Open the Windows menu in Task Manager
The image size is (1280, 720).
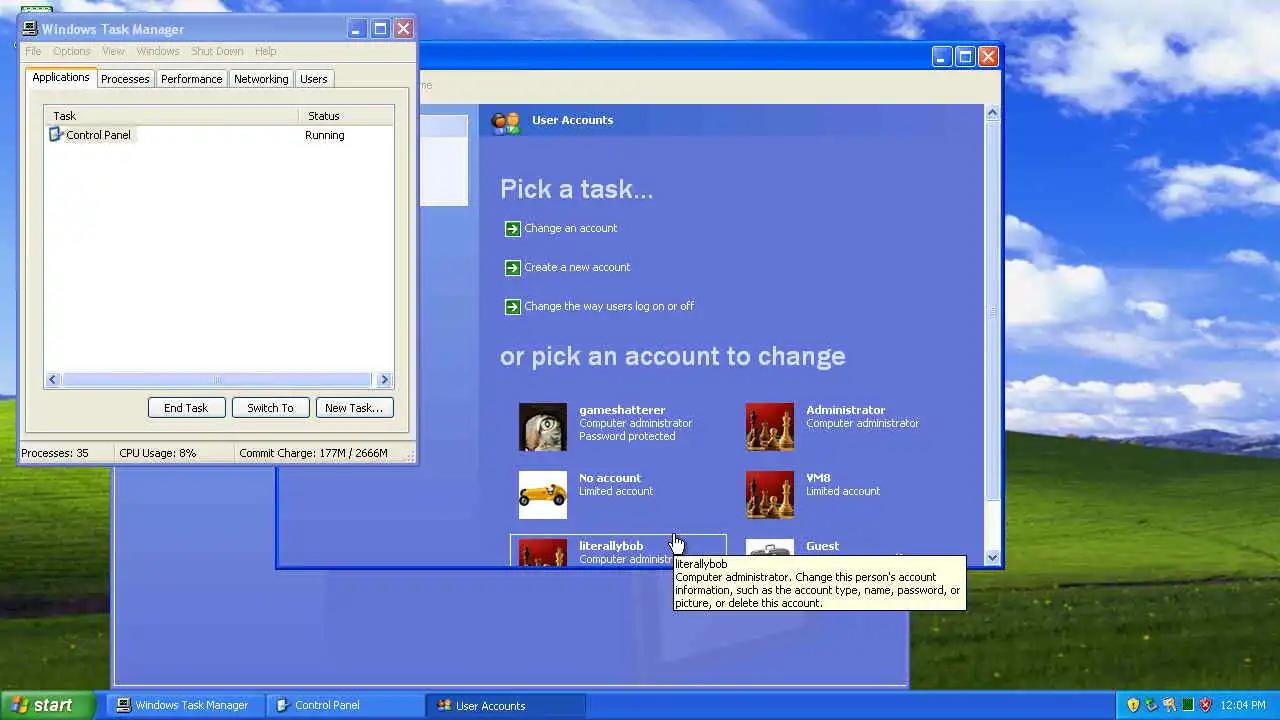tap(158, 51)
